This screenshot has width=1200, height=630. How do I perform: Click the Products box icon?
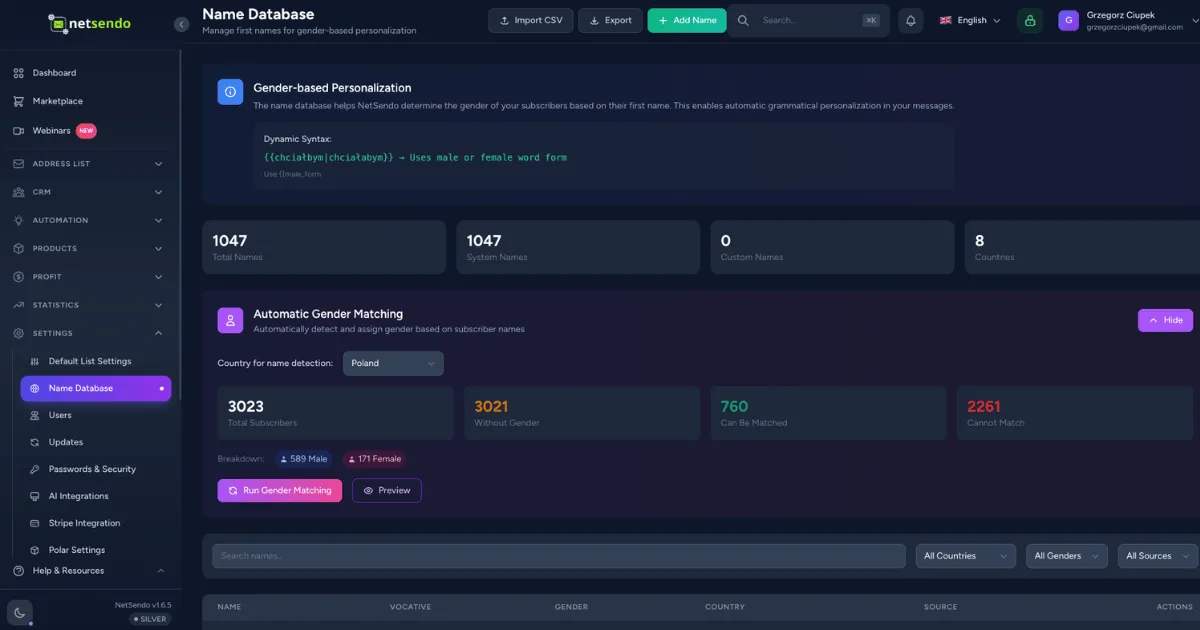click(x=19, y=248)
